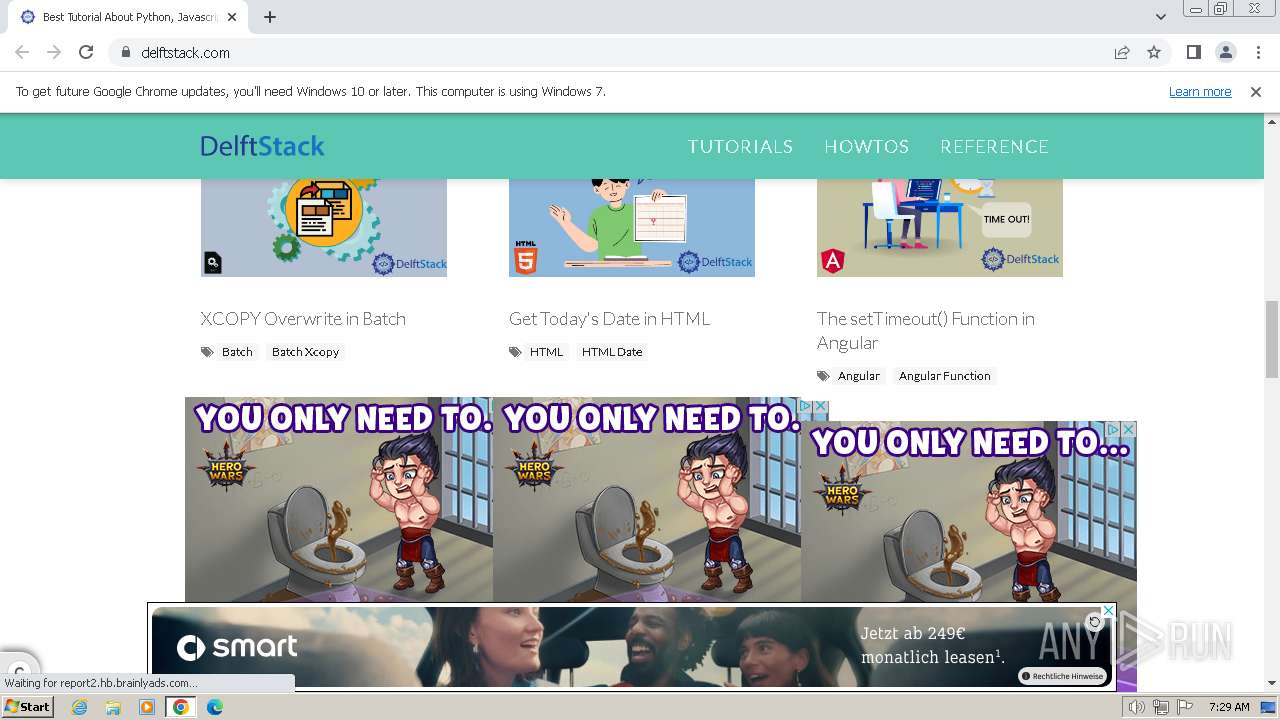This screenshot has height=720, width=1280.
Task: Click the share page icon in address bar
Action: 1122,52
